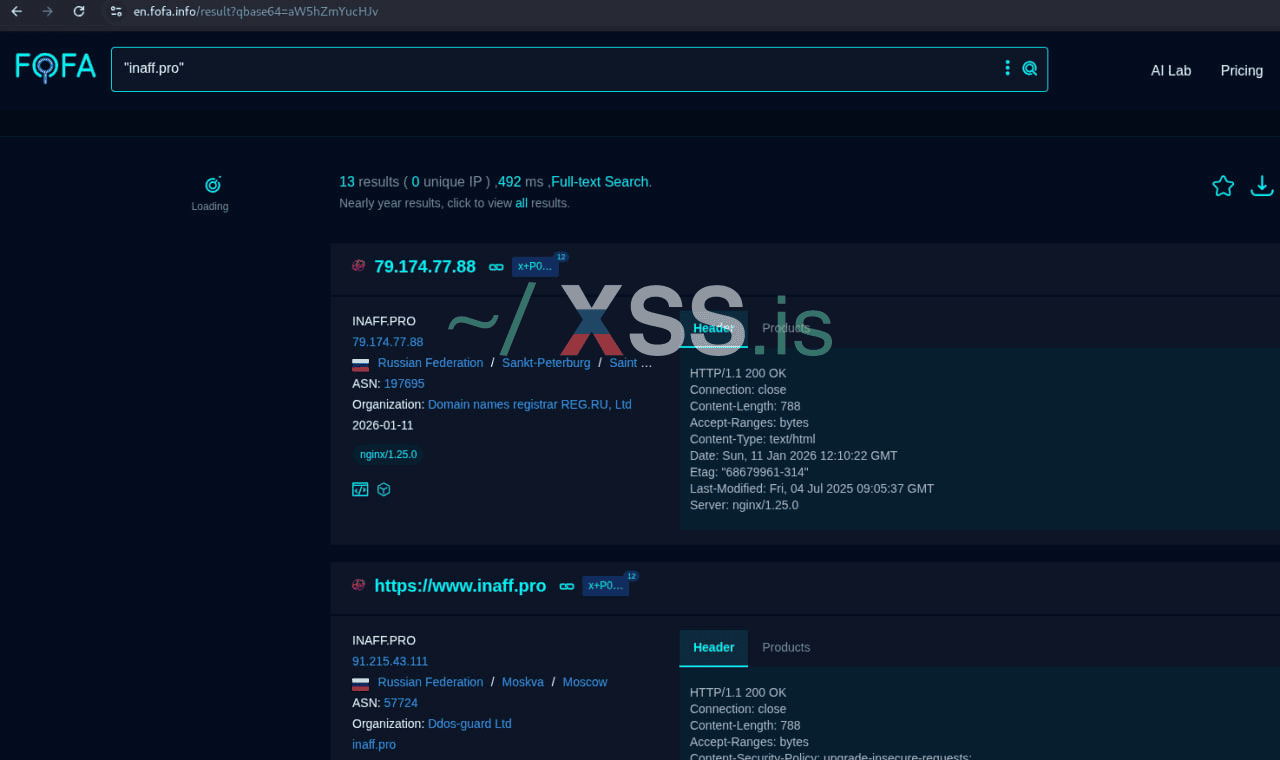Click the cube icon under nginx/1.25.0
Screen dimensions: 1280x760
pos(384,490)
